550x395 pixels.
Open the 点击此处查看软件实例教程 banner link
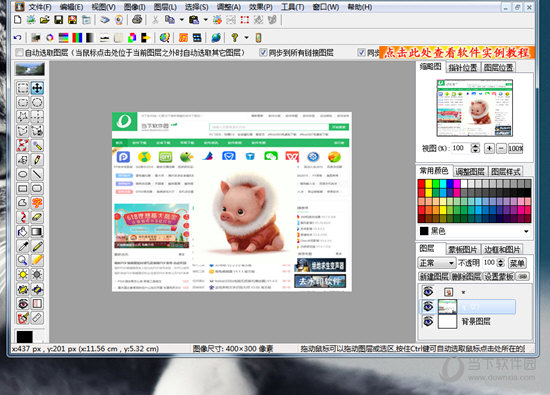[x=457, y=53]
